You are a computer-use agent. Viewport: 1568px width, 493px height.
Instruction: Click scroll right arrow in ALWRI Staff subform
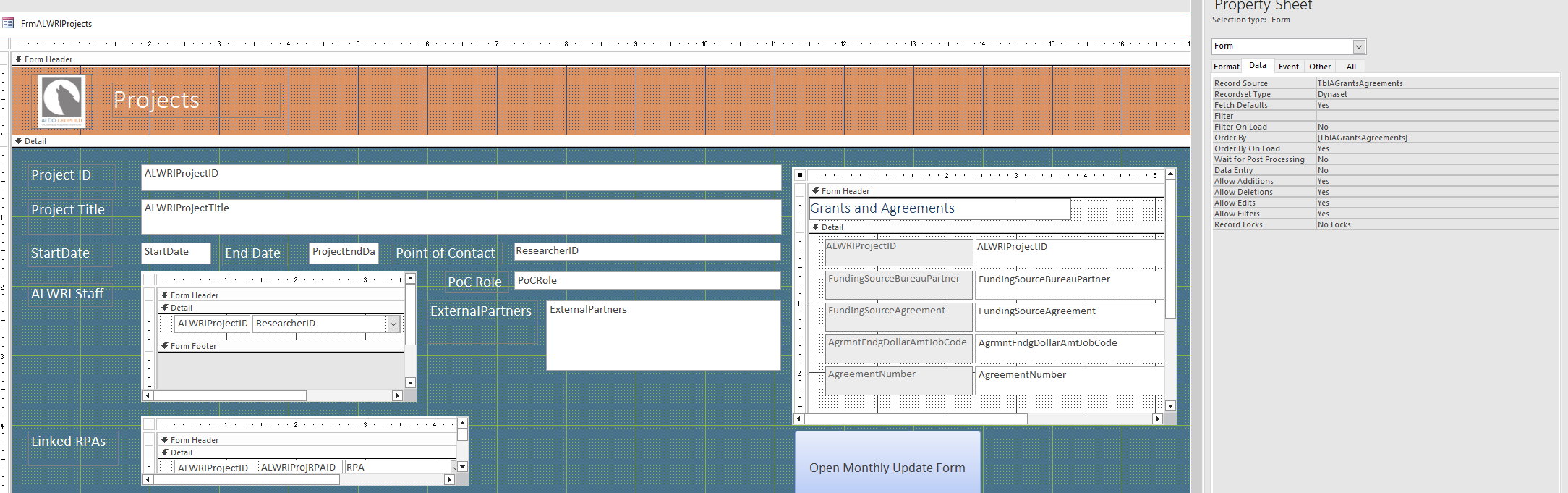tap(397, 395)
